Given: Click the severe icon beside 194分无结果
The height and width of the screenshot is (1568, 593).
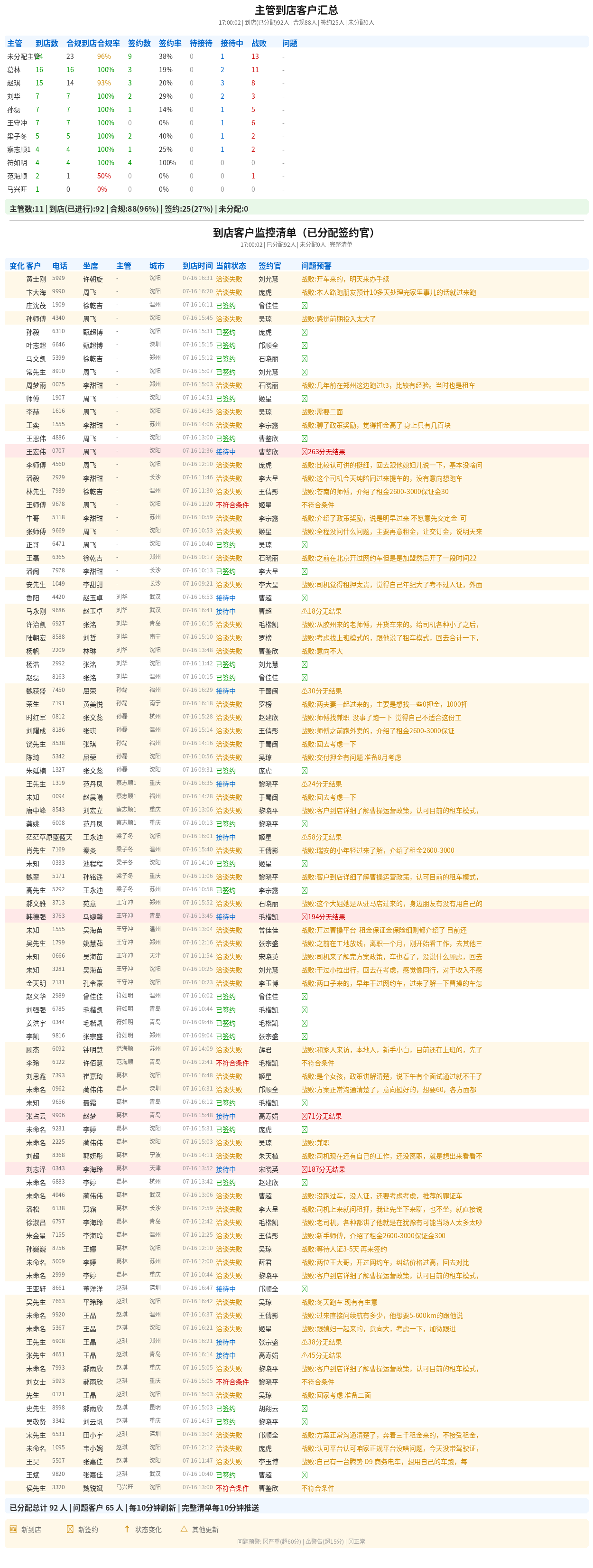Looking at the screenshot, I should click(x=305, y=917).
